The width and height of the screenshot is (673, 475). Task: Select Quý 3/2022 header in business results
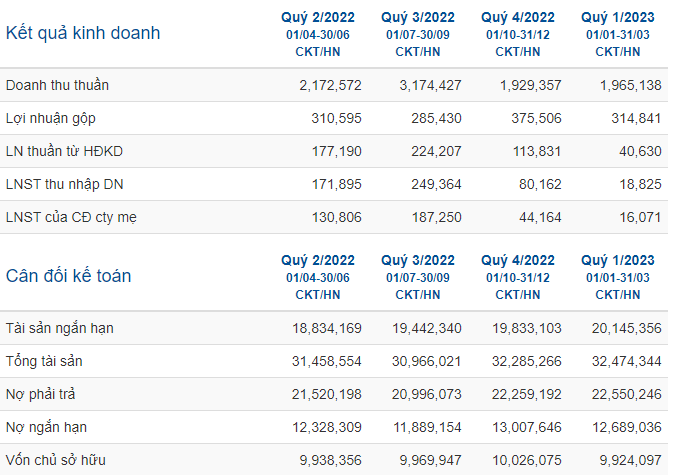point(418,18)
